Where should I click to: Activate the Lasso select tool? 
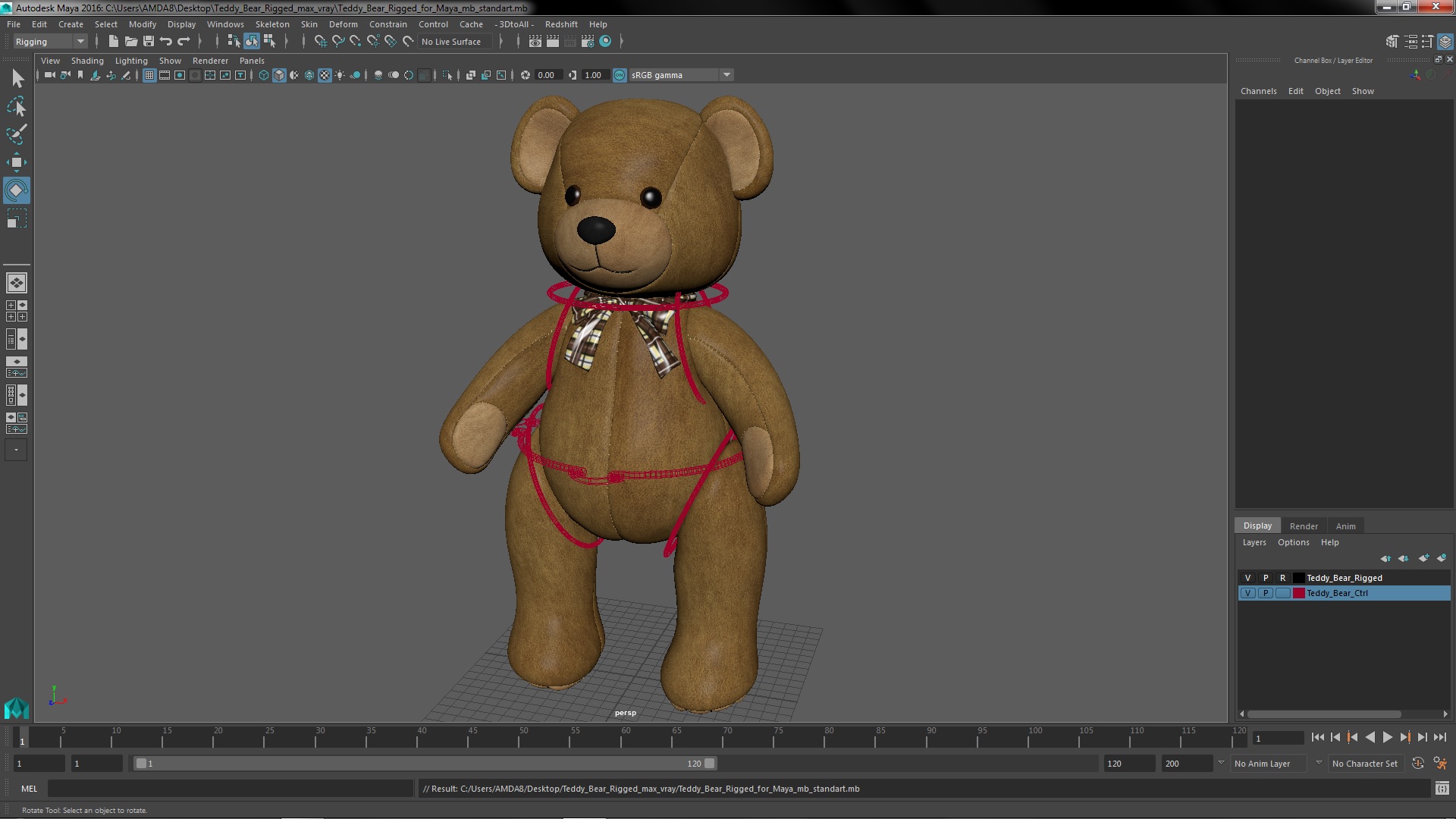(x=16, y=107)
